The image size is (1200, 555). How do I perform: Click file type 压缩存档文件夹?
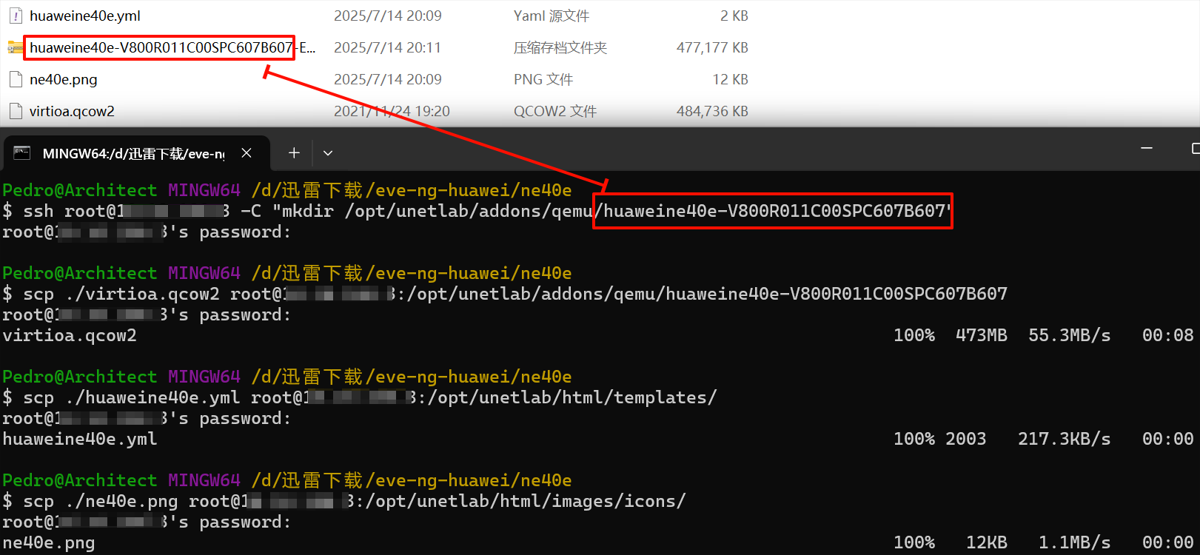560,47
